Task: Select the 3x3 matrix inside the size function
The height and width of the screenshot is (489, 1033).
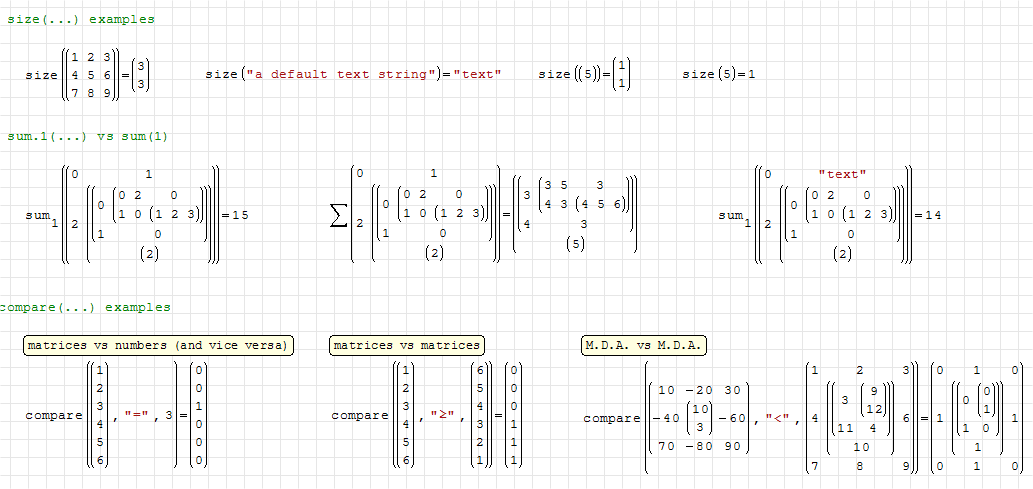Action: tap(91, 75)
